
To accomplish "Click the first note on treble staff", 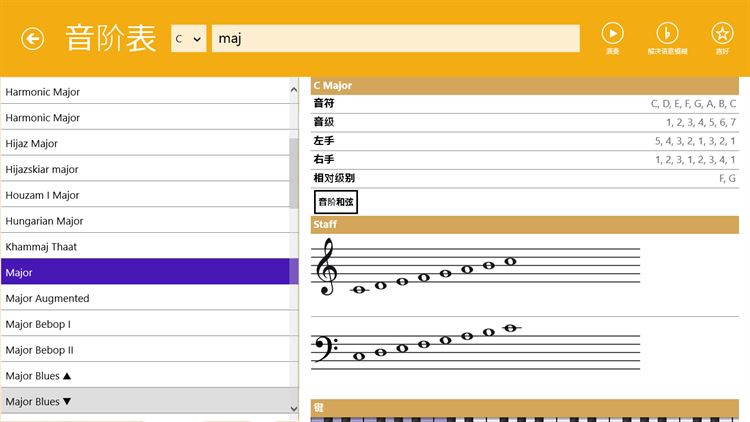I will click(x=359, y=289).
